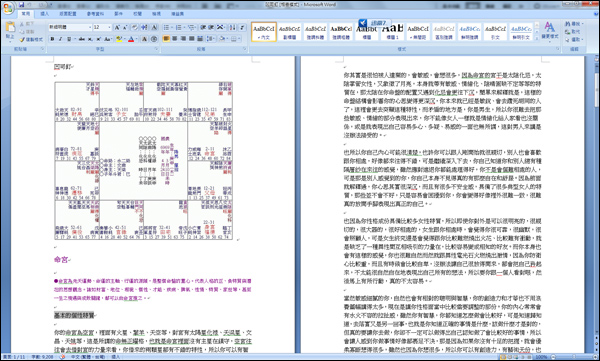Toggle left text alignment

tap(166, 39)
